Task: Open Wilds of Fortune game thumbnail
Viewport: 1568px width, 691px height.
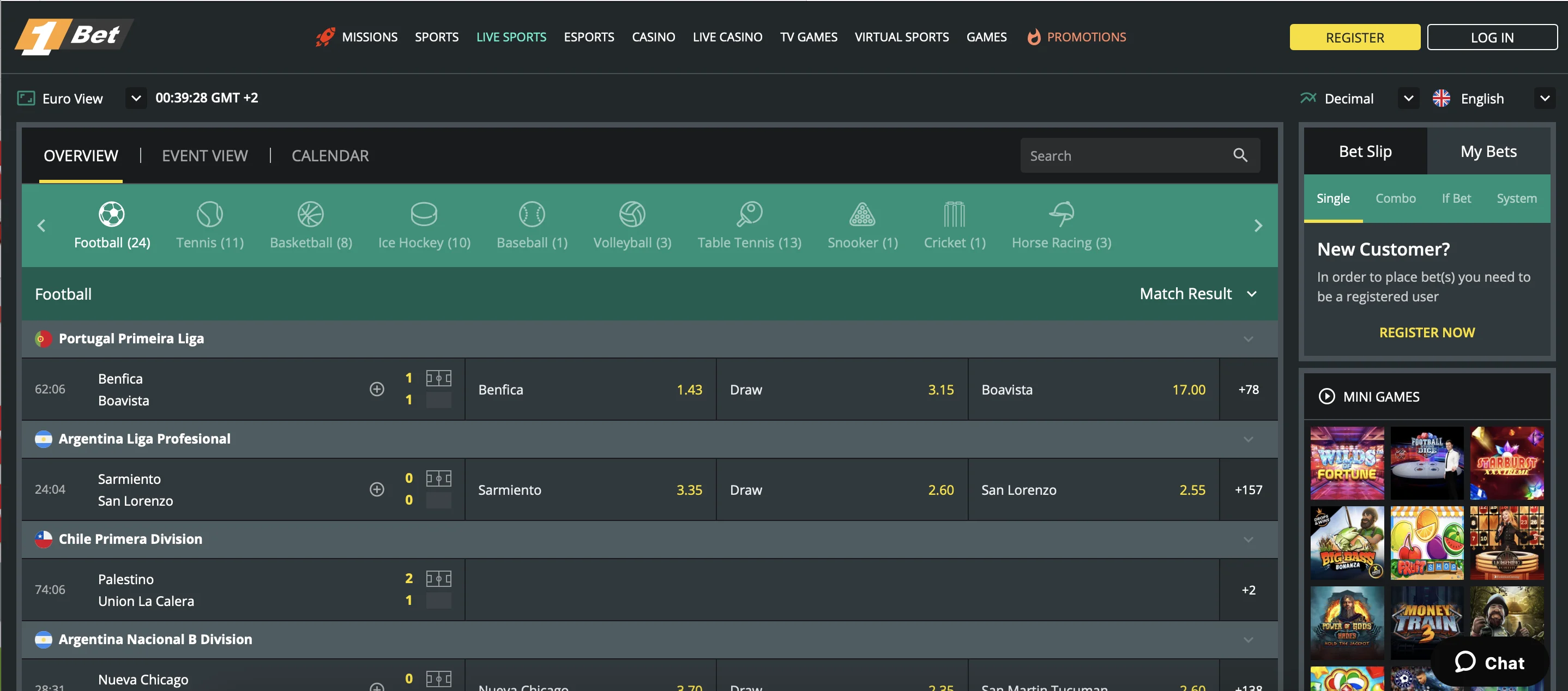Action: [x=1347, y=463]
